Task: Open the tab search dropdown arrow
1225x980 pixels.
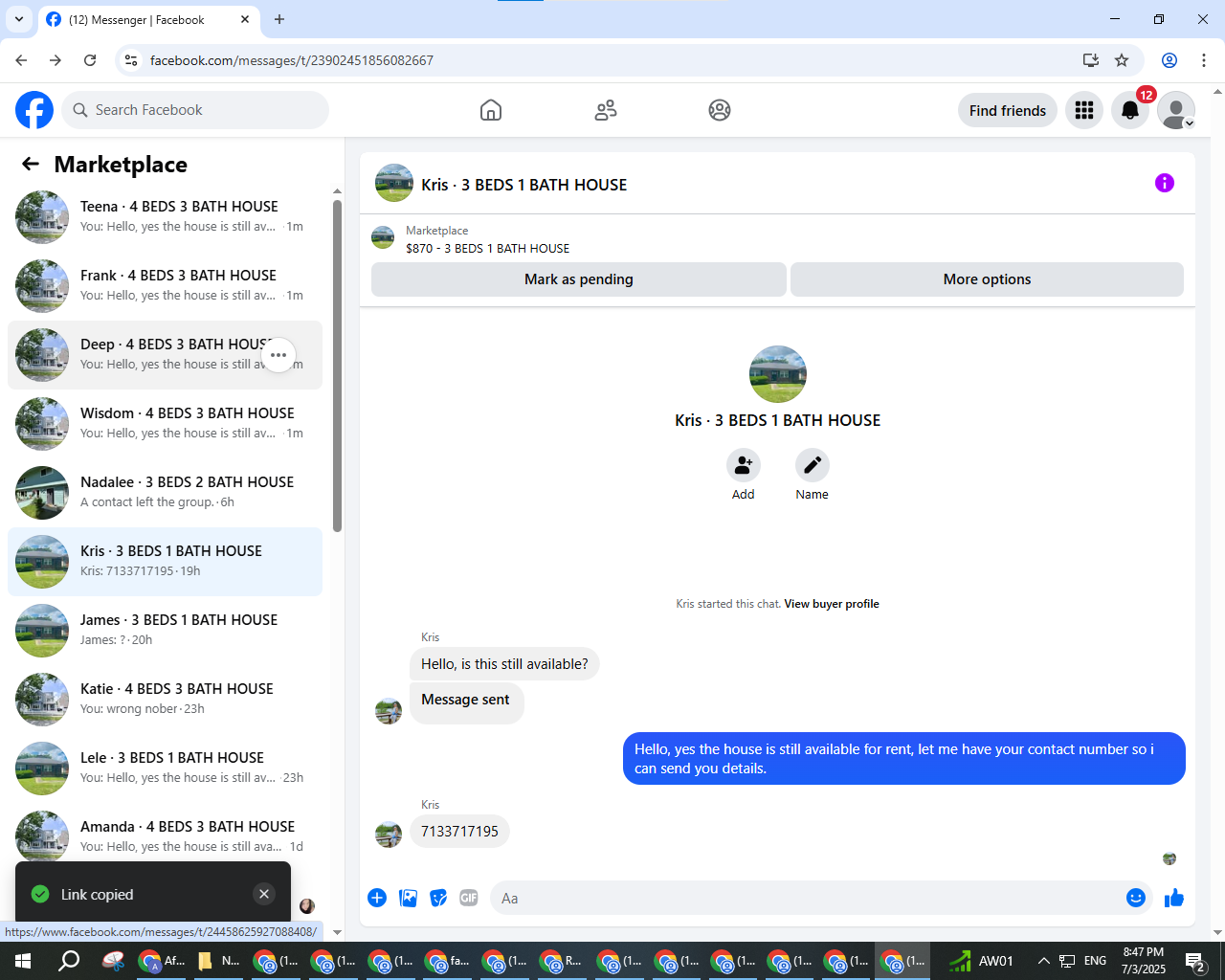Action: (x=19, y=19)
